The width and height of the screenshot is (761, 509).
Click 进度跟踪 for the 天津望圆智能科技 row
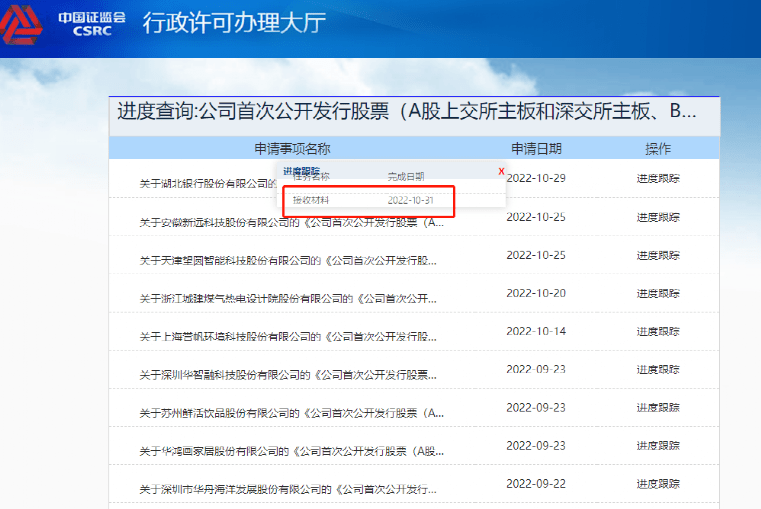click(x=658, y=255)
